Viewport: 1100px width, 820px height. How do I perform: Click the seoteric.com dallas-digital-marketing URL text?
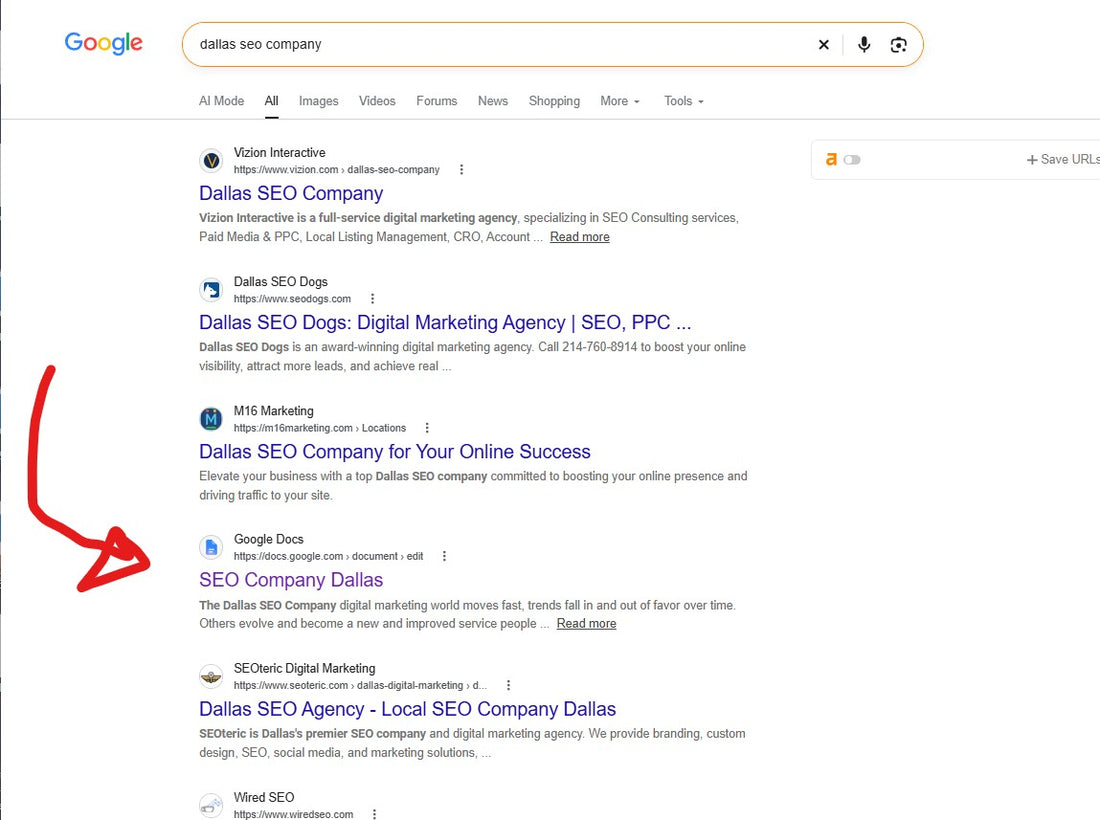pos(360,685)
